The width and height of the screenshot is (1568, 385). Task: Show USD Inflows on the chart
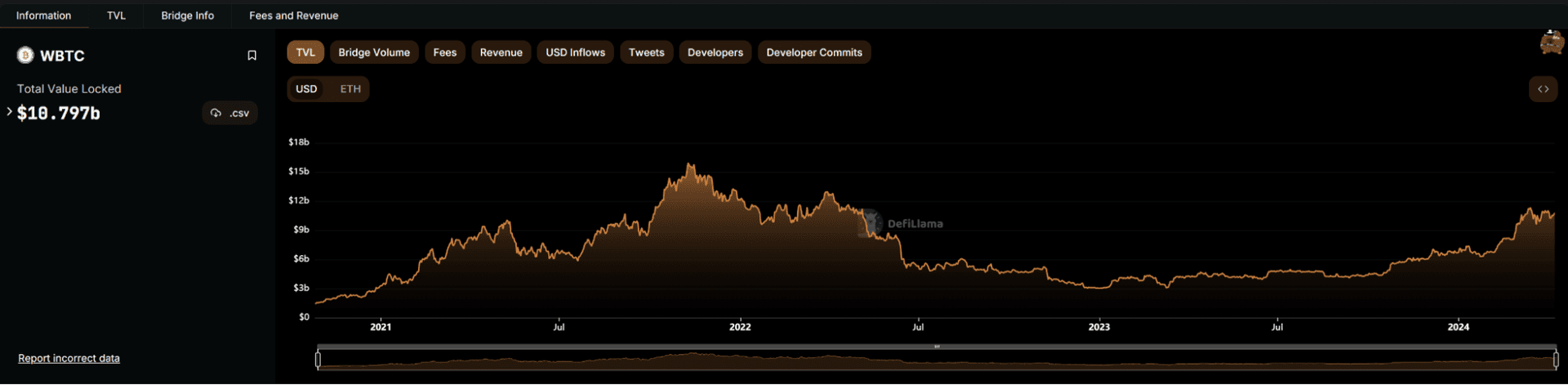tap(575, 52)
